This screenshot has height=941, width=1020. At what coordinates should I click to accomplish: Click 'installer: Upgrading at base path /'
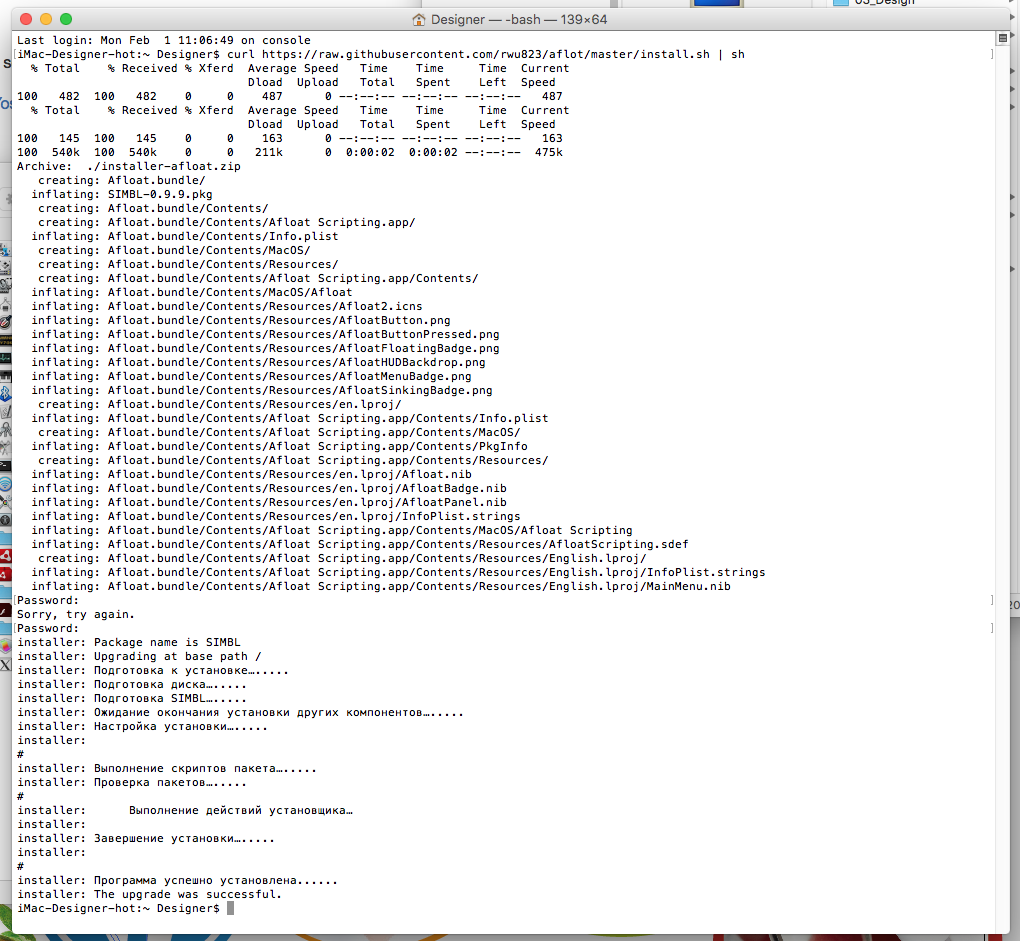139,657
